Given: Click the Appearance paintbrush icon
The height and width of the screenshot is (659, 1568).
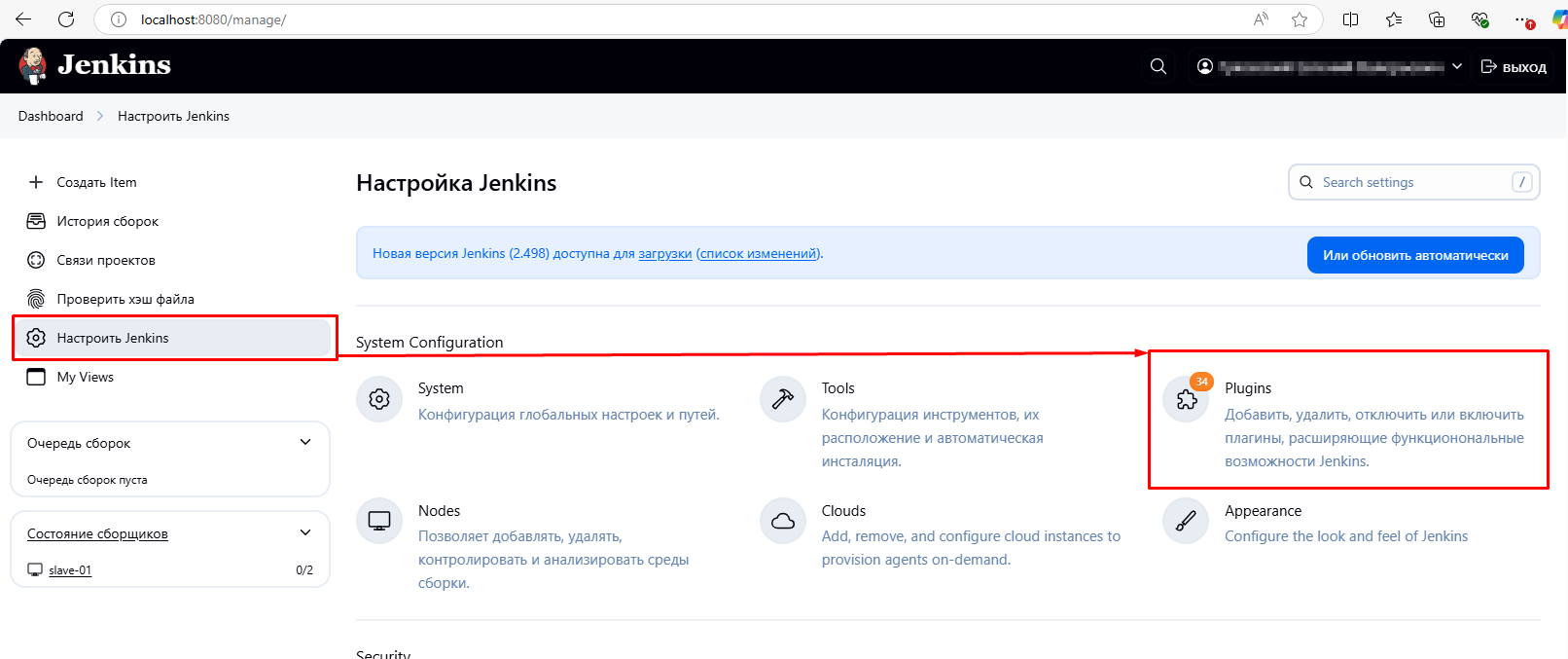Looking at the screenshot, I should 1187,521.
